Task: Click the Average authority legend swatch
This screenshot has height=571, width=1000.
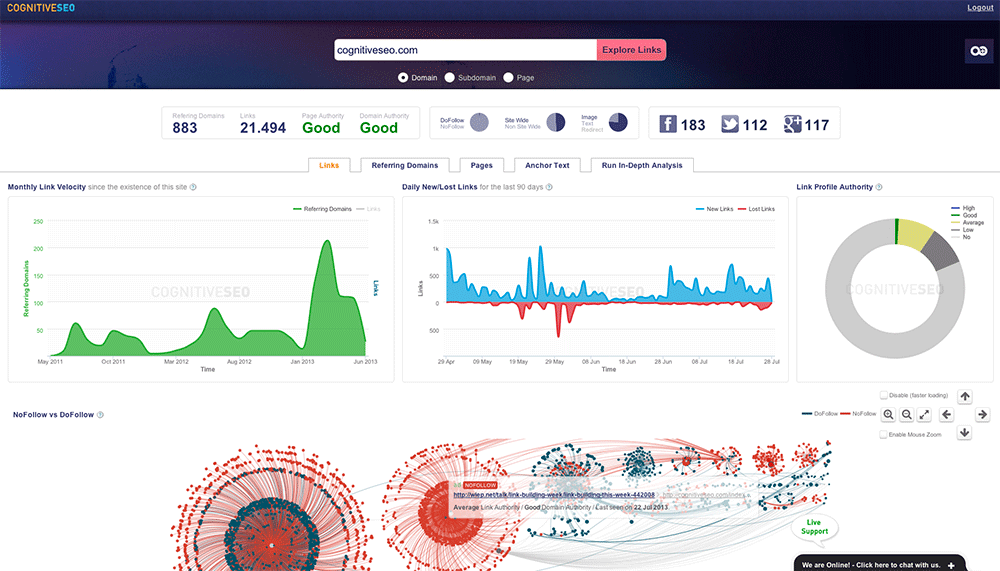Action: [955, 223]
